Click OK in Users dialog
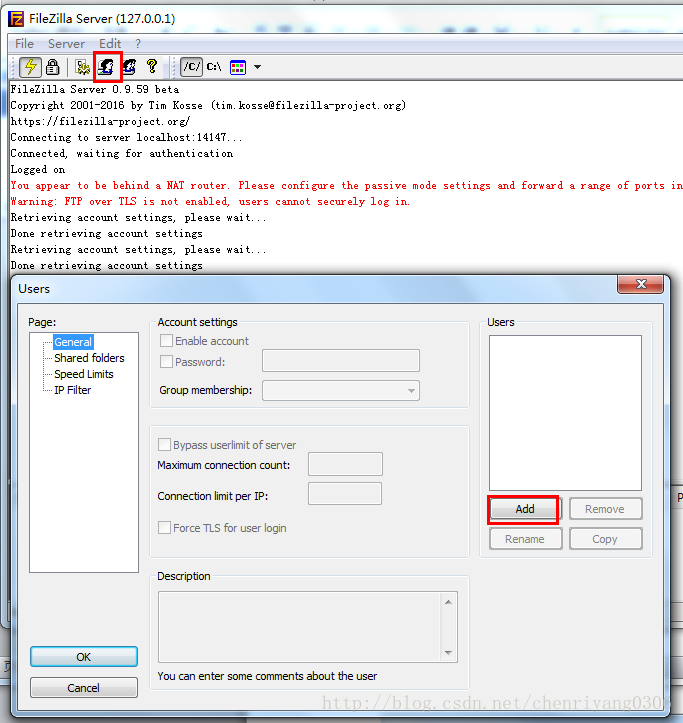Image resolution: width=683 pixels, height=723 pixels. click(84, 657)
